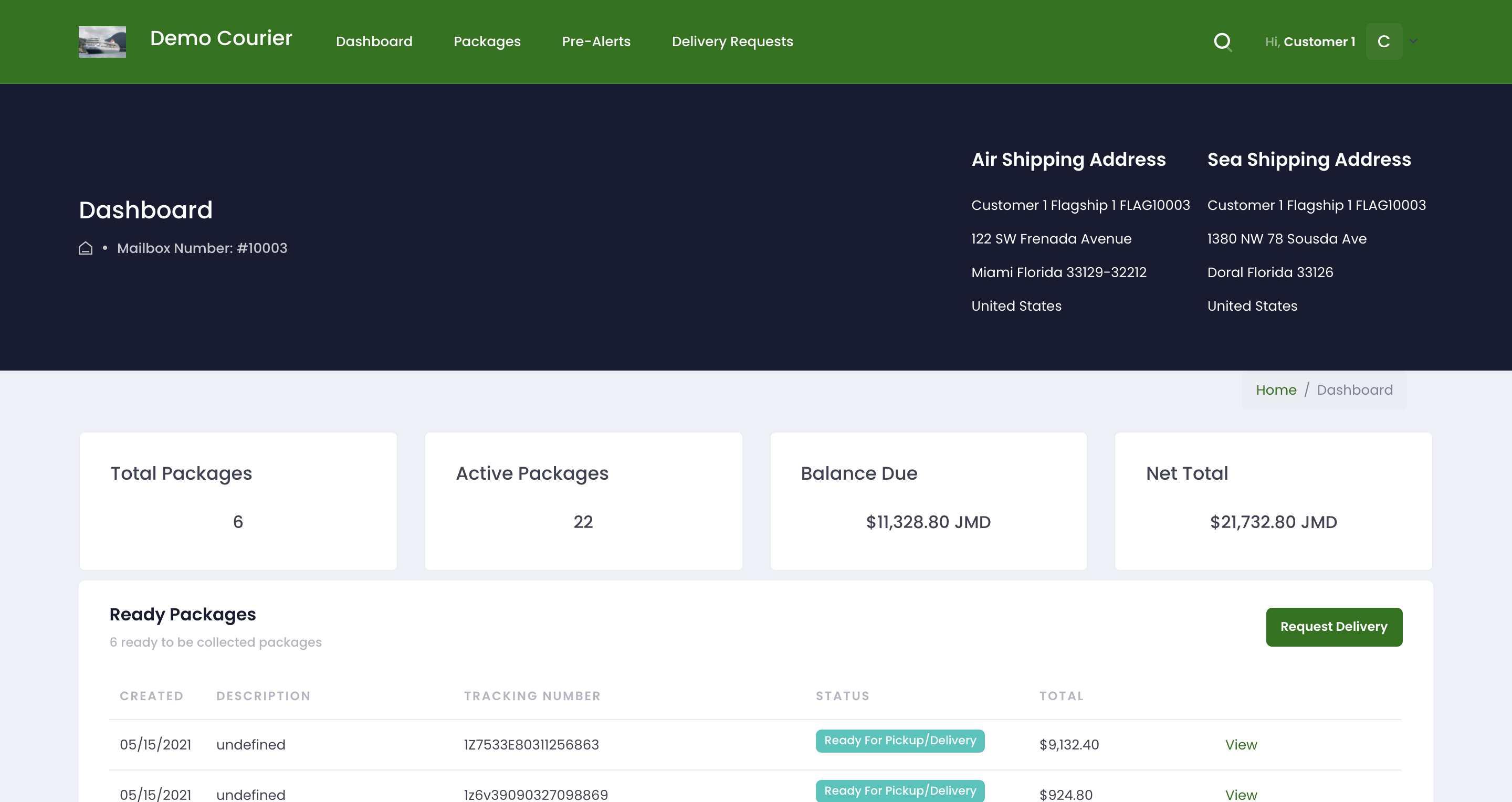Open the Dashboard nav item
The image size is (1512, 802).
pyautogui.click(x=374, y=41)
